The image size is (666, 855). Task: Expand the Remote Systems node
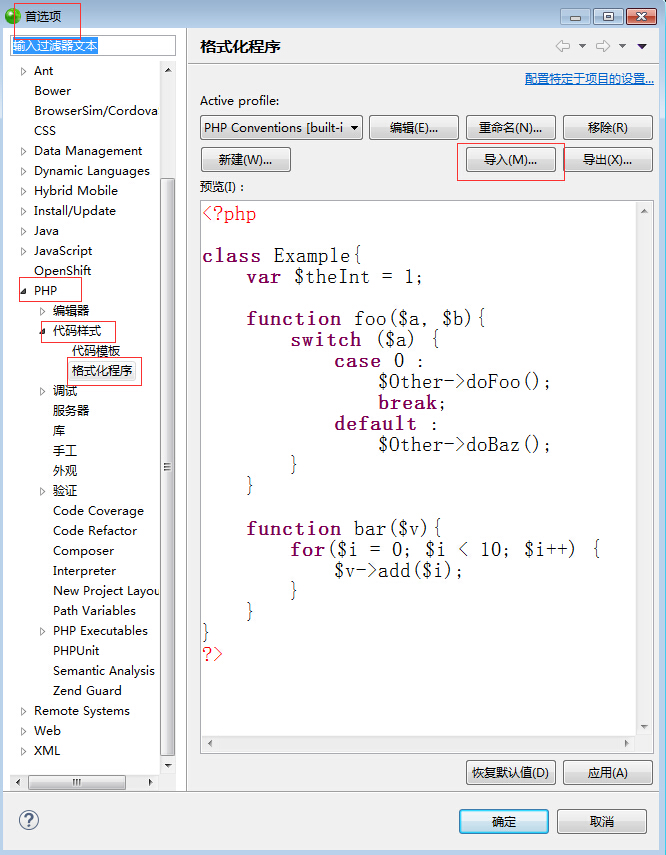click(x=24, y=711)
